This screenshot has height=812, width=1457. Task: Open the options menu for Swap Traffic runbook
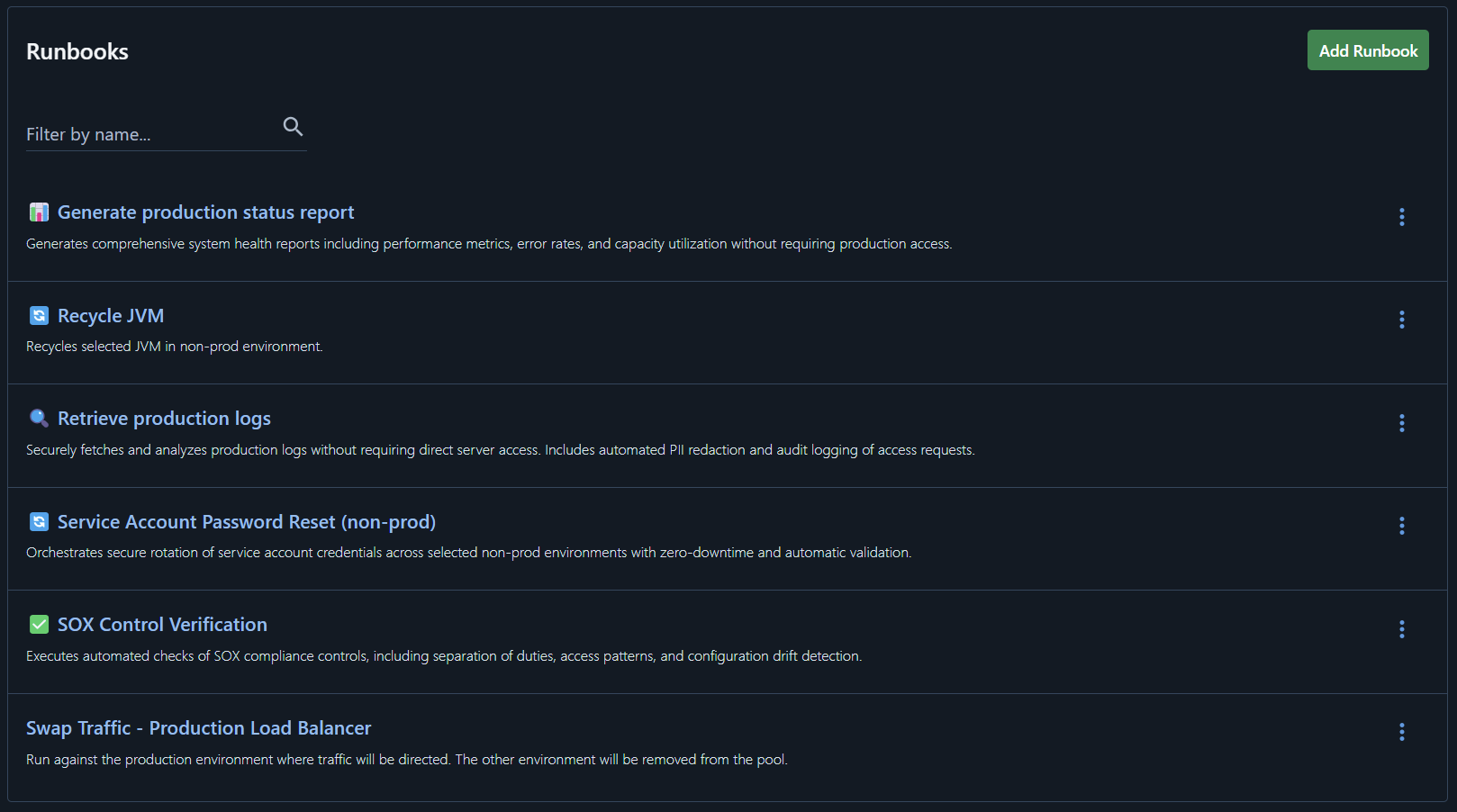point(1401,732)
